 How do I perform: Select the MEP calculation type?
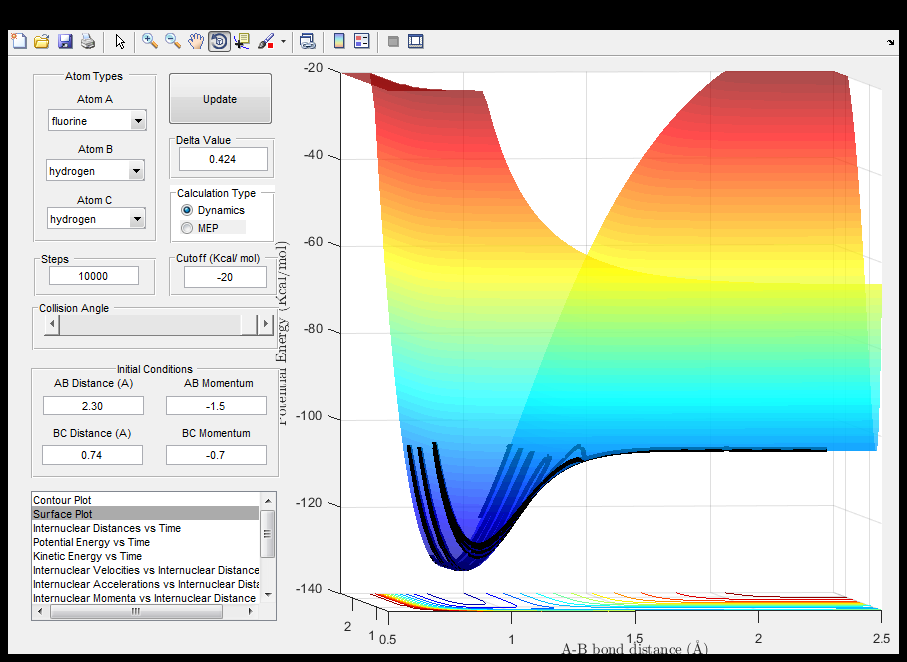187,228
